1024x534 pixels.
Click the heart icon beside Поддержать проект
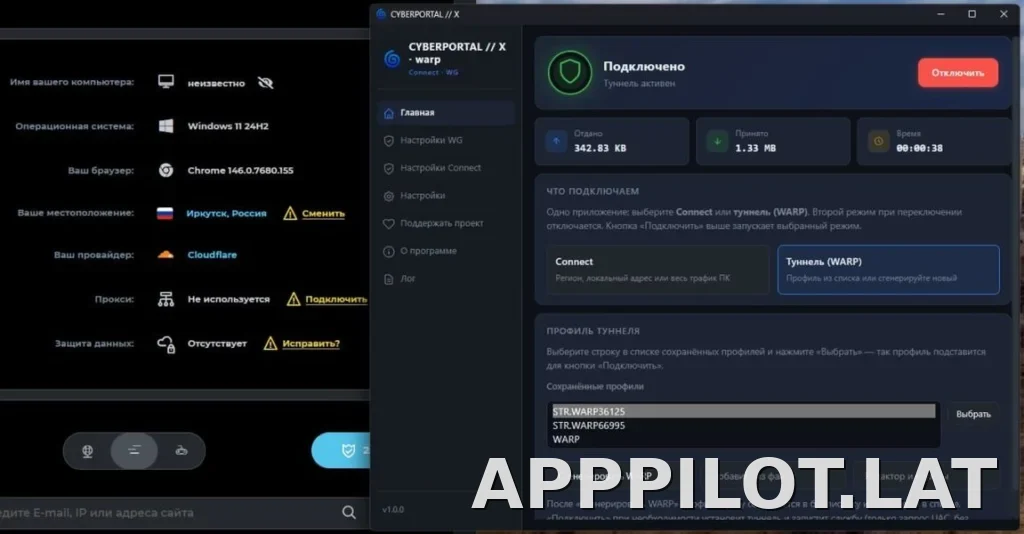[389, 223]
